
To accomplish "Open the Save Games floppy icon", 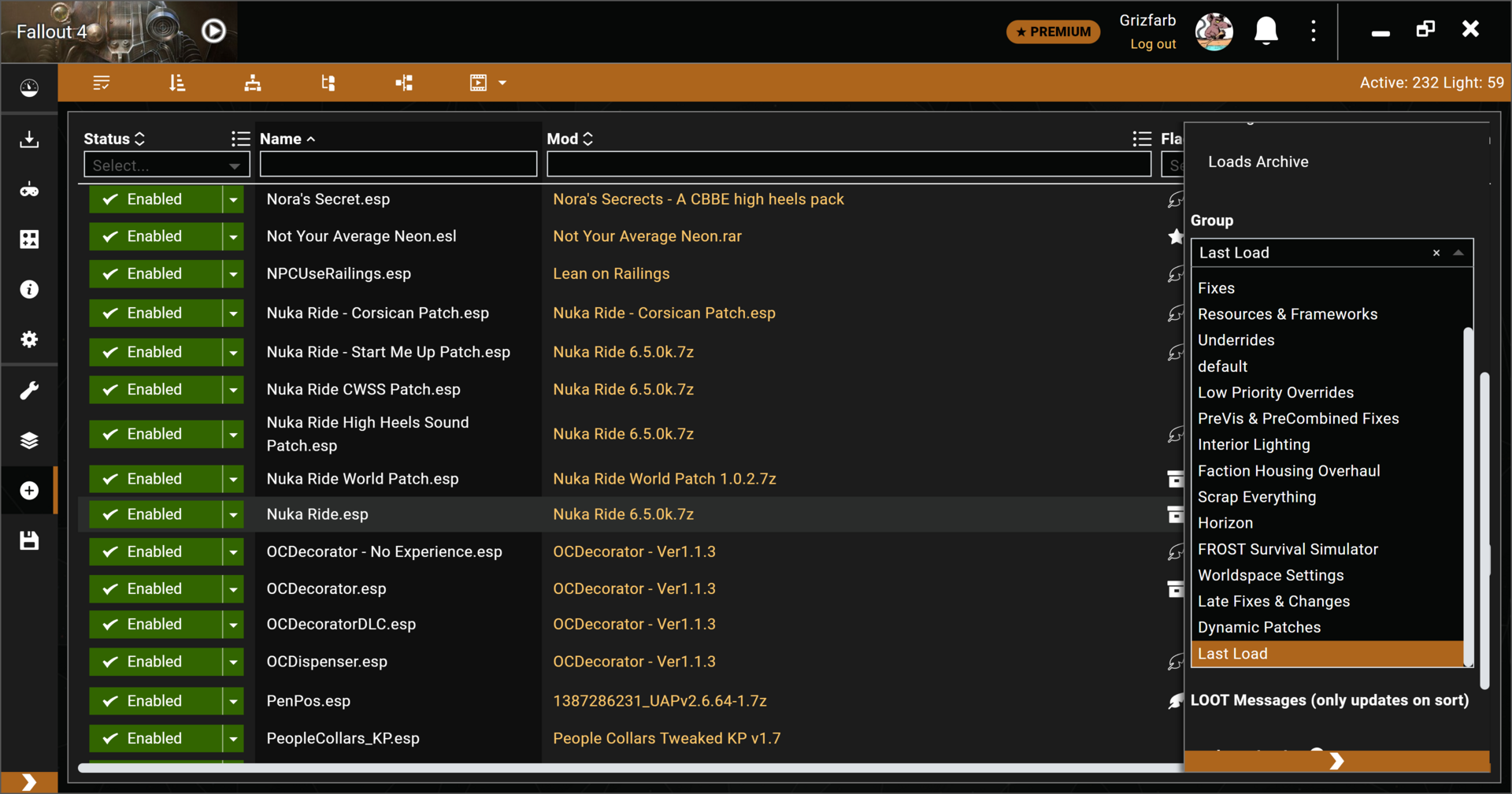I will pos(29,540).
